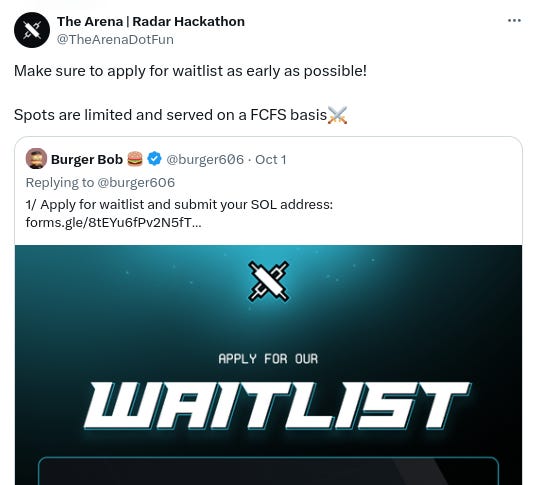Click the crossed swords emoji after FCFS basis
The height and width of the screenshot is (485, 535).
click(x=337, y=115)
